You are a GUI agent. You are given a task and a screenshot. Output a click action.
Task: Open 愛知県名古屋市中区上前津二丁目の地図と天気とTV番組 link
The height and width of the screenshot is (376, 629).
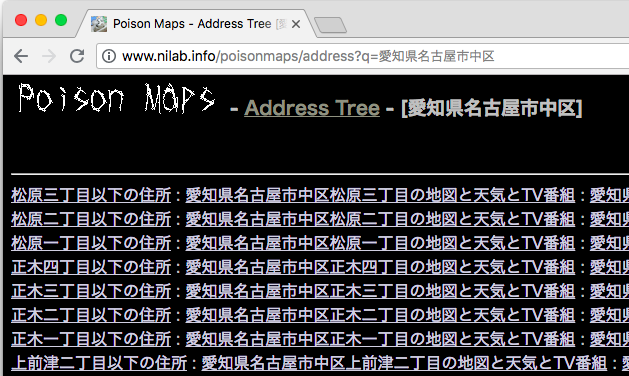pyautogui.click(x=404, y=363)
